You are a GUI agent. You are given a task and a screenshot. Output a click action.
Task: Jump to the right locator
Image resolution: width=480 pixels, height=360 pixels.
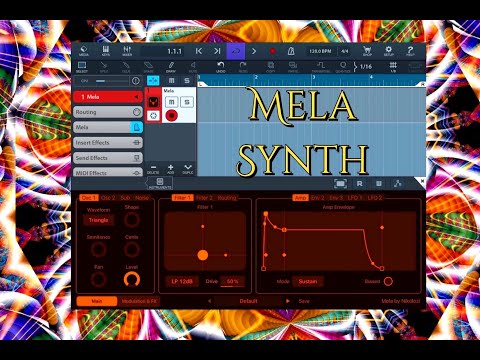(x=217, y=51)
